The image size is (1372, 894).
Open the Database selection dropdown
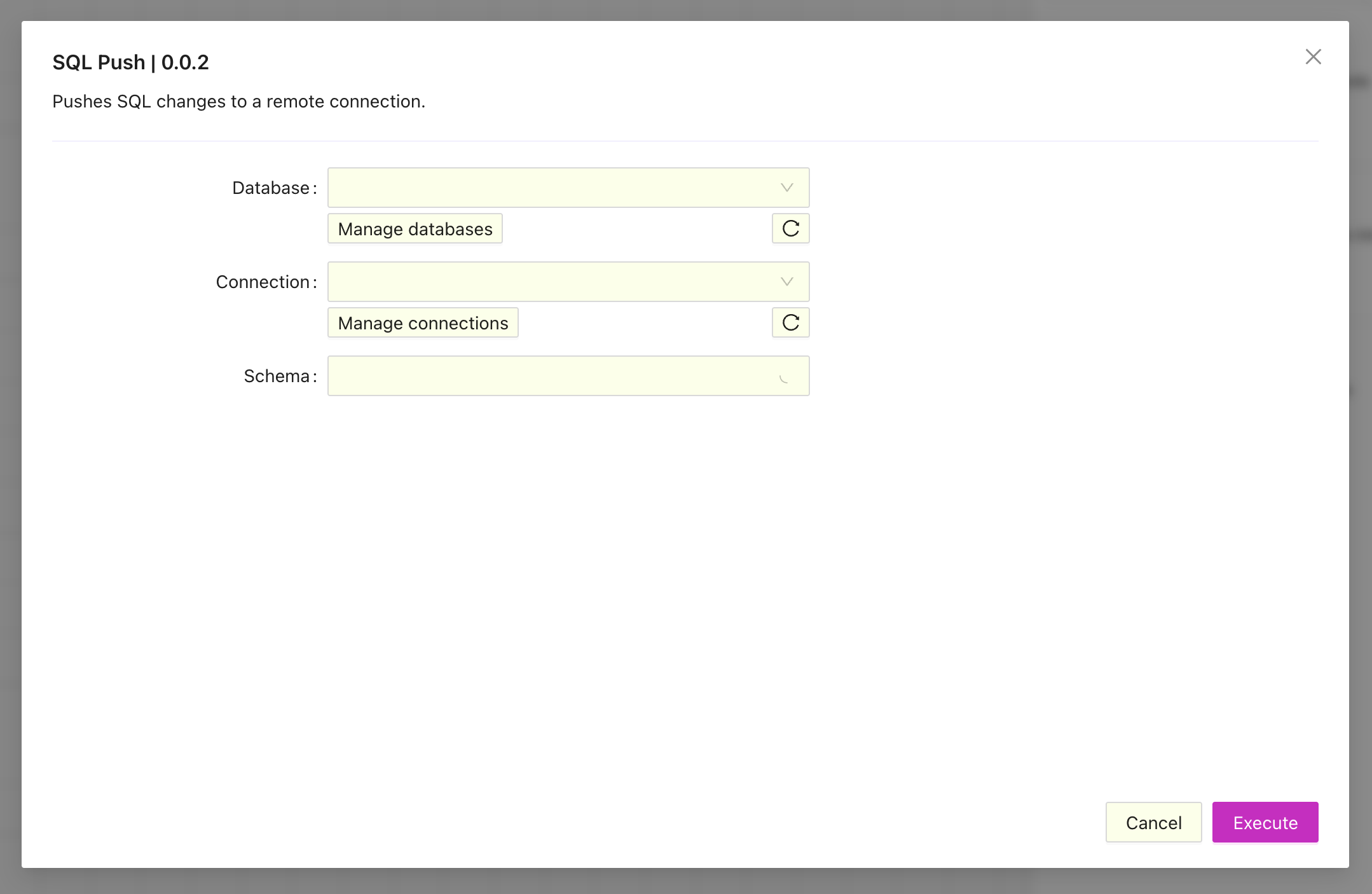(x=568, y=188)
